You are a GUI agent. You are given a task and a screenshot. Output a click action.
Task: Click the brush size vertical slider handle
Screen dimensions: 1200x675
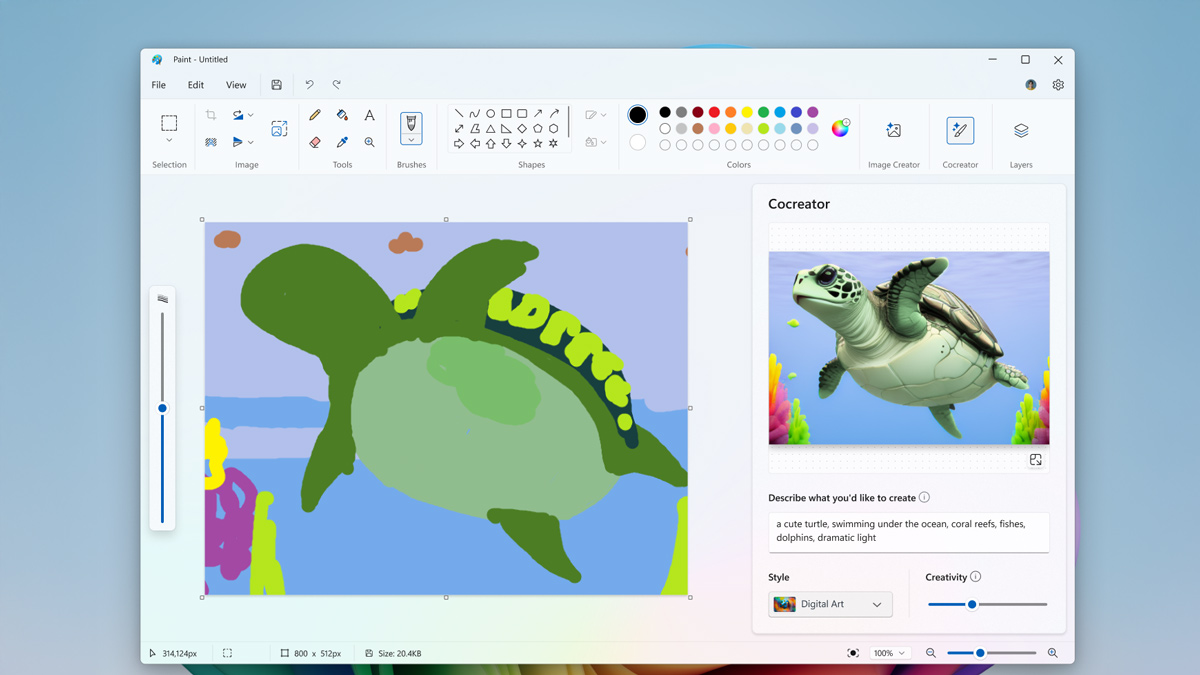coord(162,408)
